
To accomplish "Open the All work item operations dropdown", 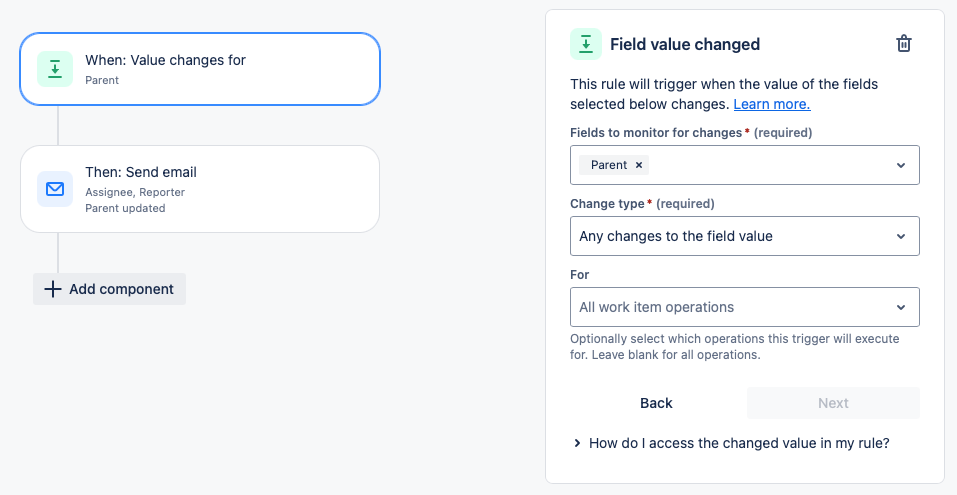I will click(744, 307).
